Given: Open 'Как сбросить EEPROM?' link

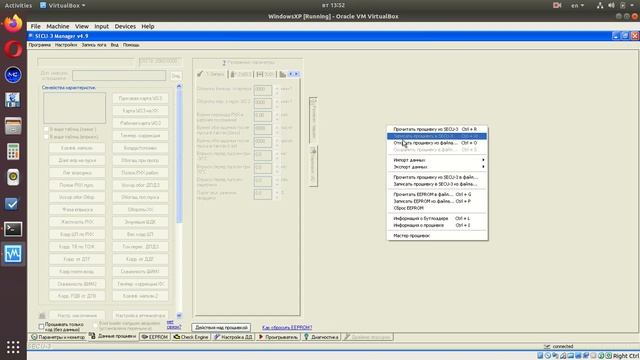Looking at the screenshot, I should [287, 327].
